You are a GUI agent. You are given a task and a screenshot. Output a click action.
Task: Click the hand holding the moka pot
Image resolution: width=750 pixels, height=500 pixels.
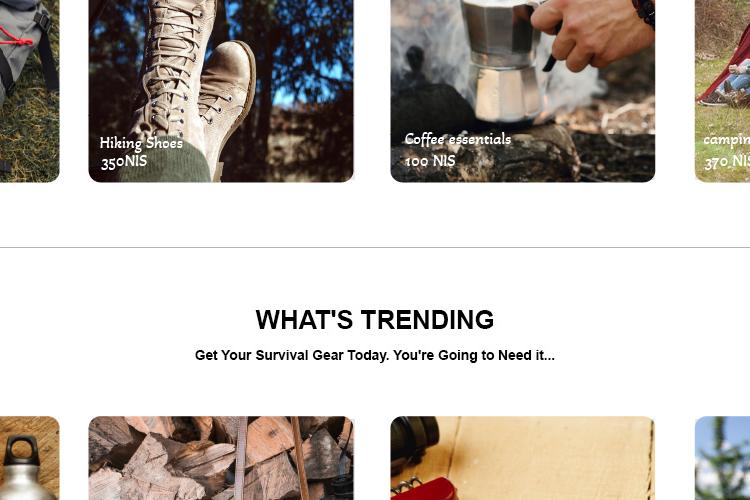(591, 33)
